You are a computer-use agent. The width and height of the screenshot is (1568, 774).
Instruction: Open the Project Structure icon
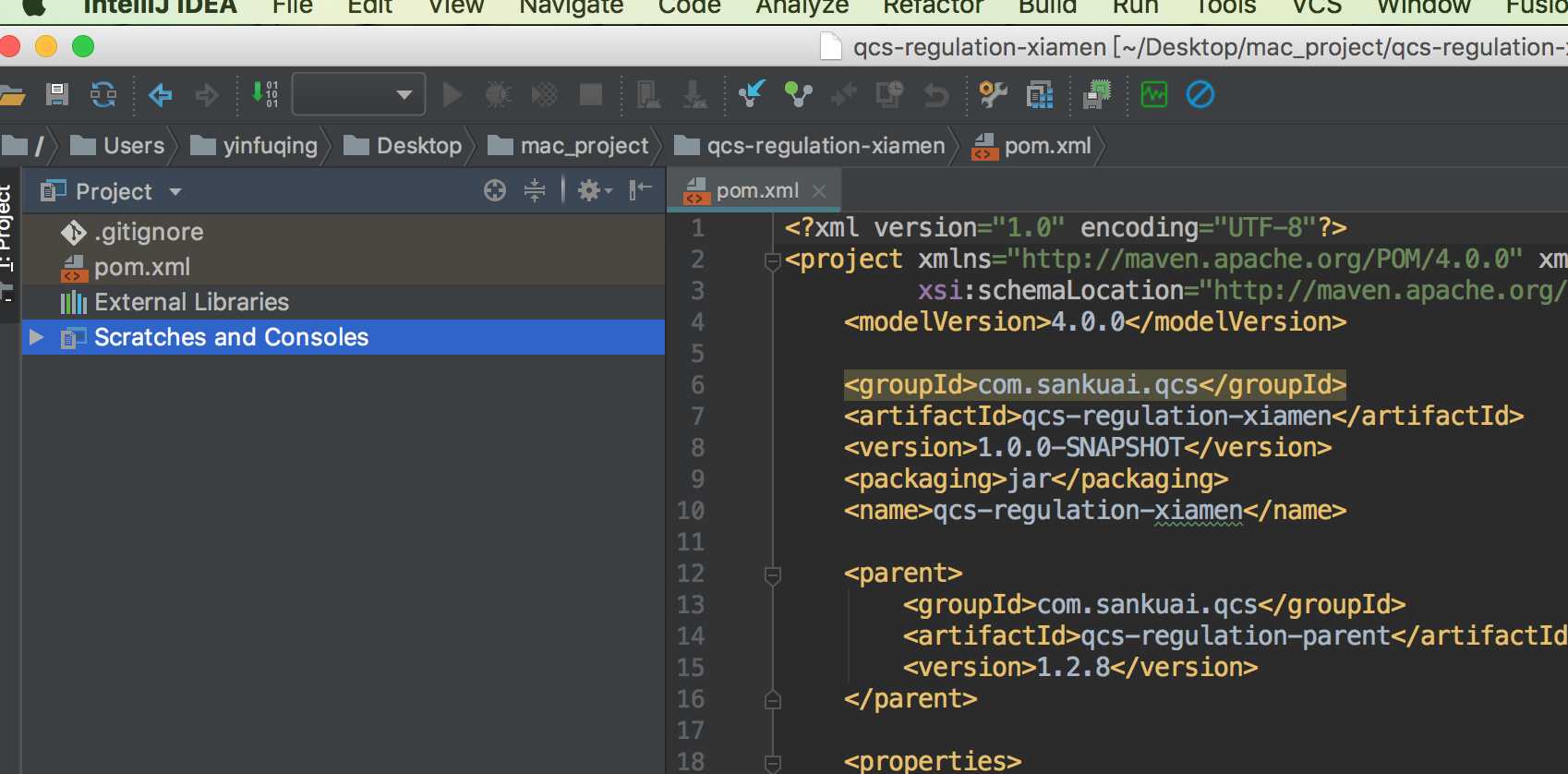point(1040,94)
